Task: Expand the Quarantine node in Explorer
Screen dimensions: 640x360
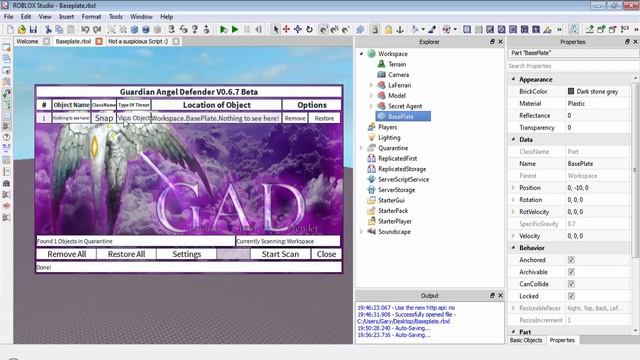Action: (x=361, y=148)
